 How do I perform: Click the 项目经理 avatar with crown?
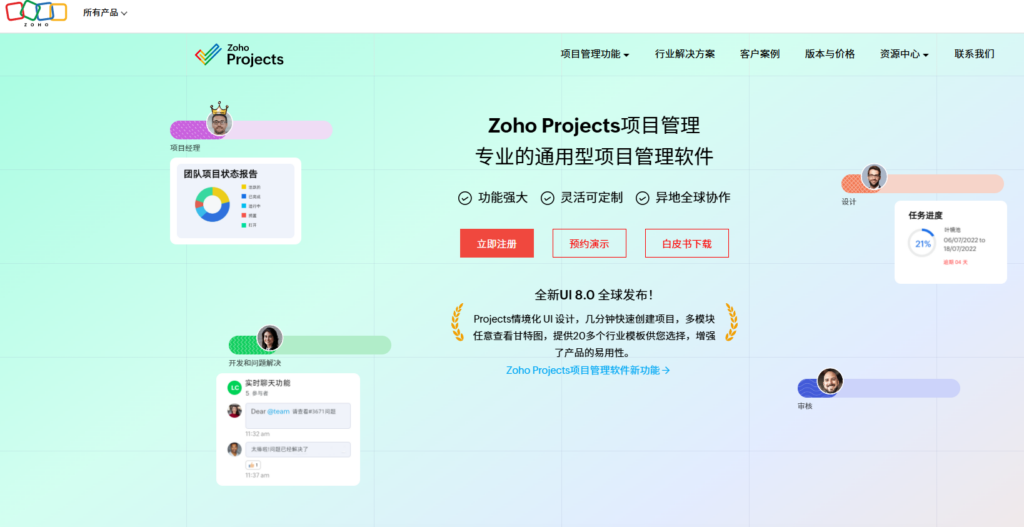click(x=219, y=120)
